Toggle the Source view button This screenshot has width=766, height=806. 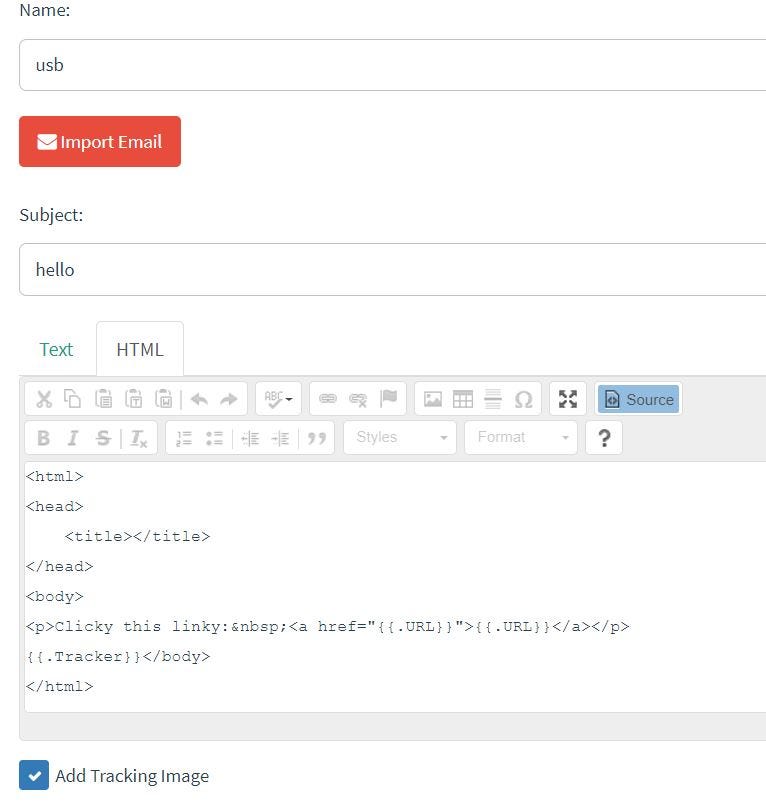pos(639,399)
